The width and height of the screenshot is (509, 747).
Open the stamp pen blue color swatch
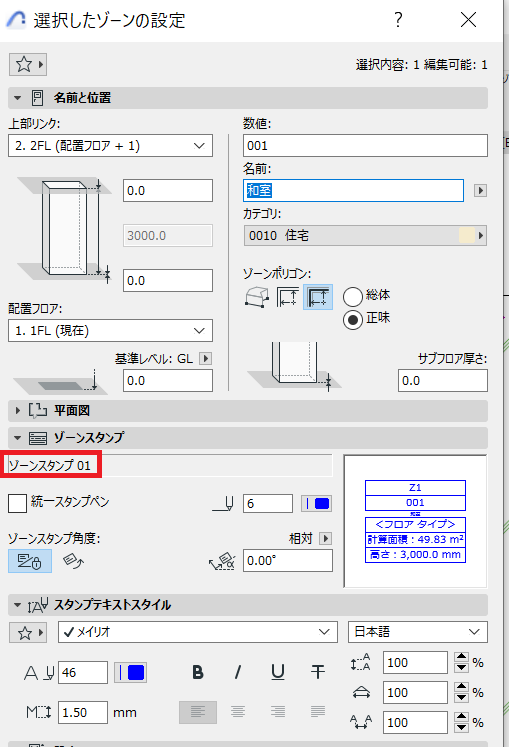316,504
